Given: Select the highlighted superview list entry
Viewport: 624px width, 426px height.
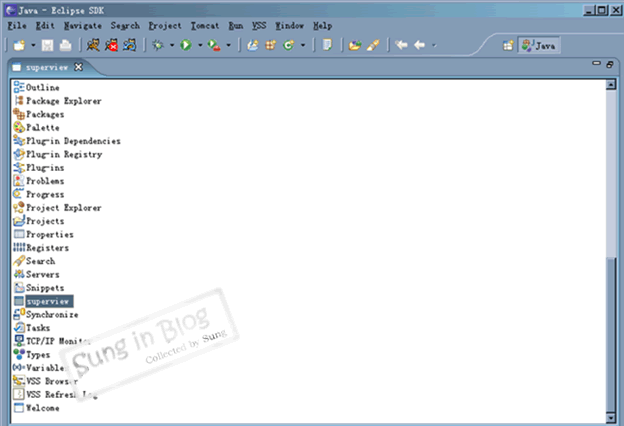Looking at the screenshot, I should click(43, 301).
